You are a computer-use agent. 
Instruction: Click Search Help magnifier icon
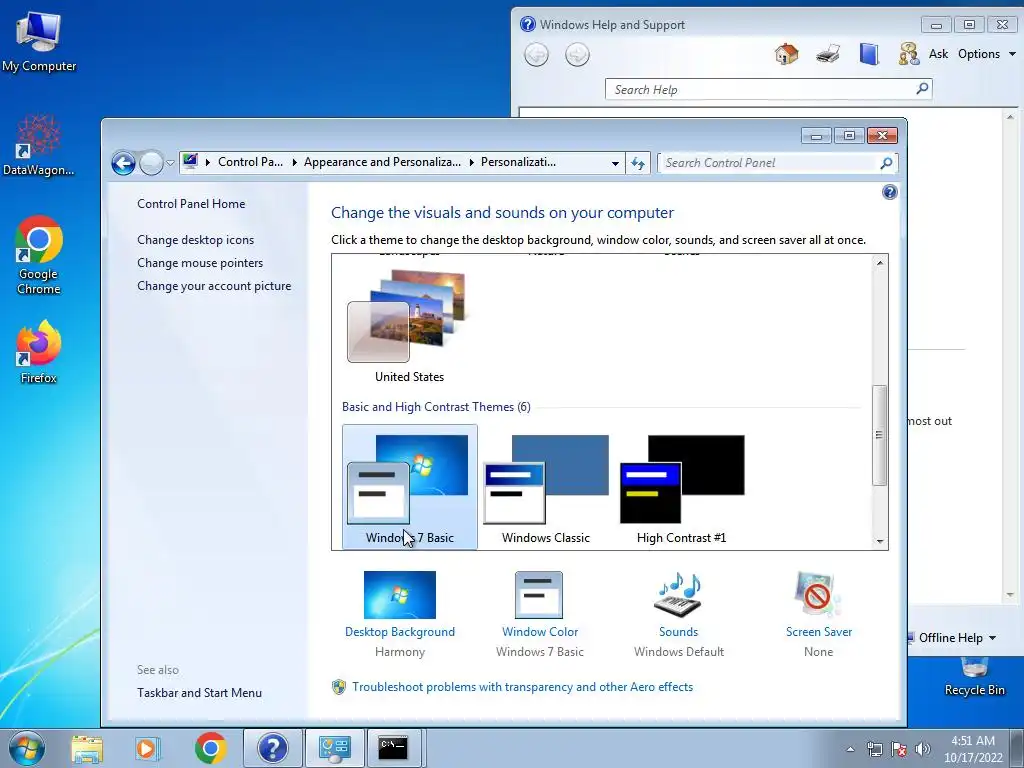click(x=922, y=88)
